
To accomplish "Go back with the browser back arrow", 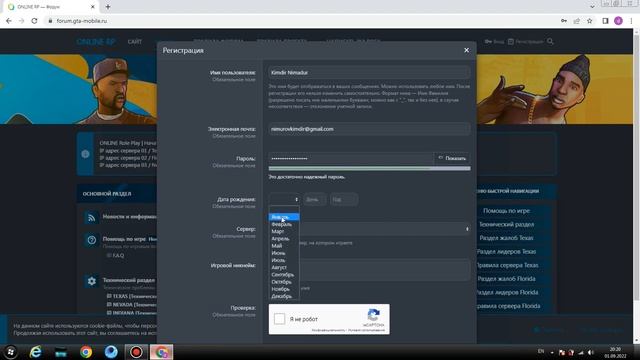I will pyautogui.click(x=9, y=21).
